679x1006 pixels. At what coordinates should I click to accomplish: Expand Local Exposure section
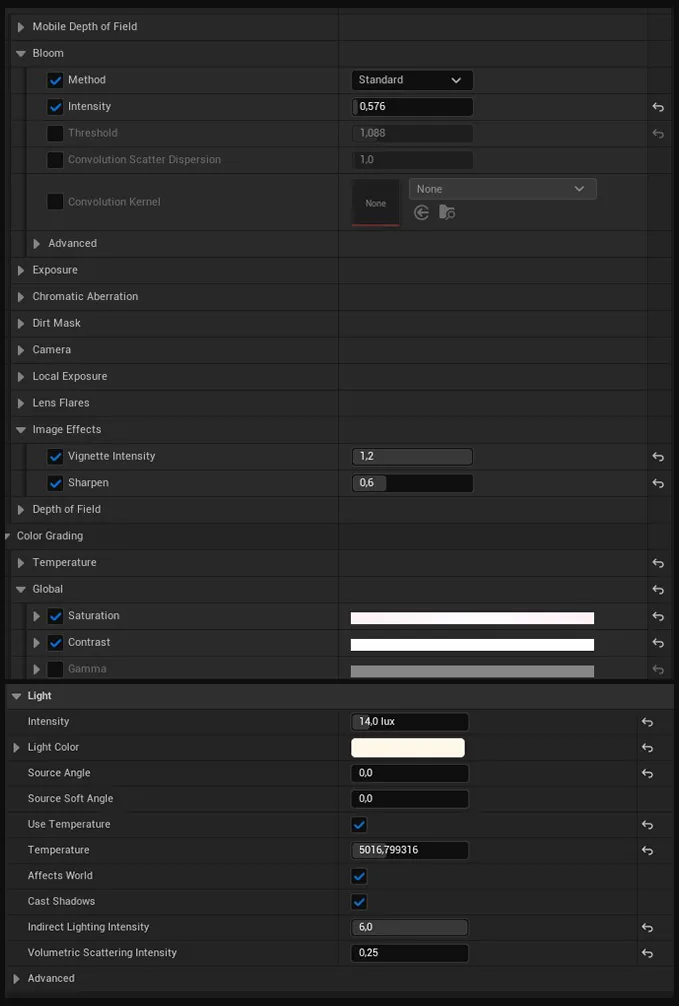(x=21, y=377)
